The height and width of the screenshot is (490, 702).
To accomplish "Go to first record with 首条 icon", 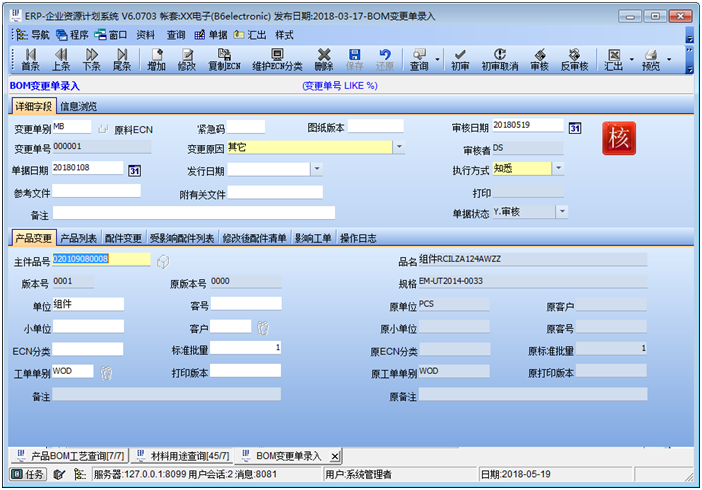I will (x=30, y=59).
